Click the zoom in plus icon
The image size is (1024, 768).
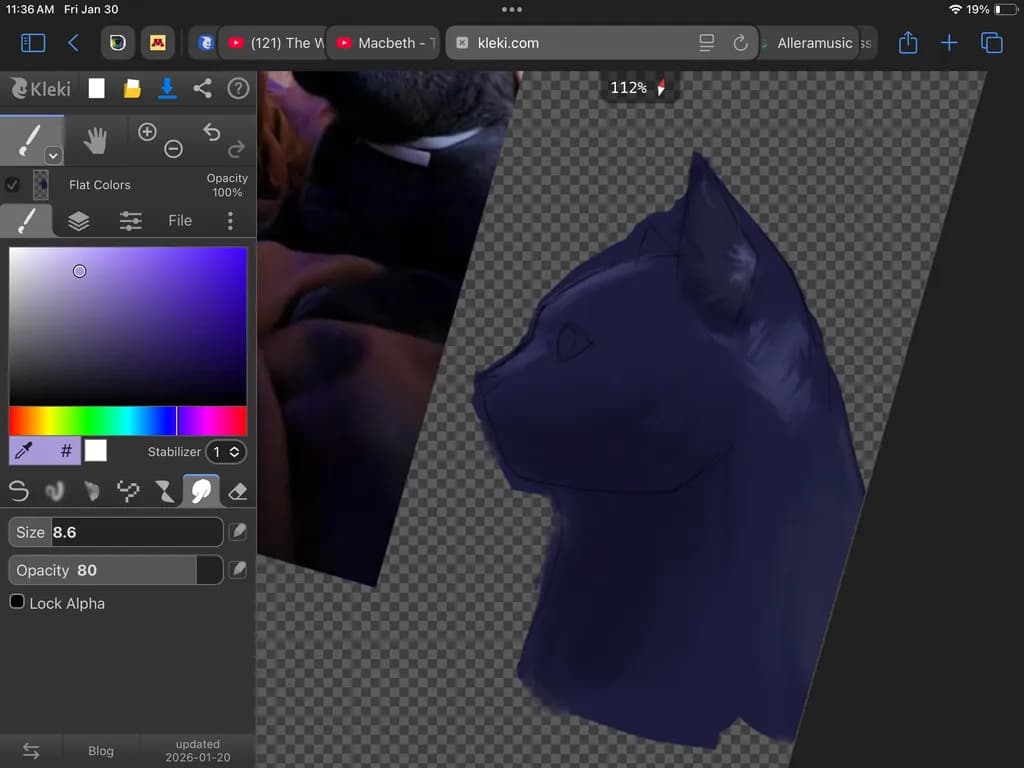(x=147, y=132)
